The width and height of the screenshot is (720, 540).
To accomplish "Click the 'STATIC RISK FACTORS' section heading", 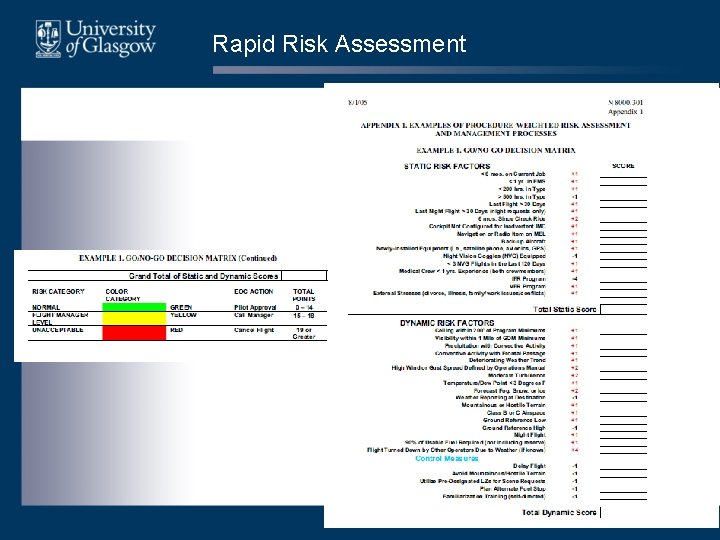I will click(x=447, y=166).
